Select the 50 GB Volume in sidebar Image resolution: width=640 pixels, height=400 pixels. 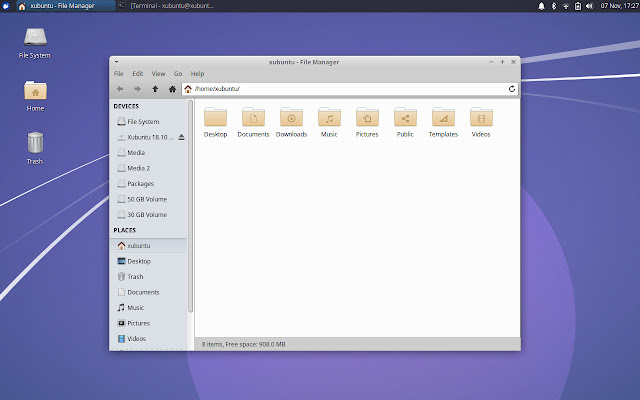148,199
